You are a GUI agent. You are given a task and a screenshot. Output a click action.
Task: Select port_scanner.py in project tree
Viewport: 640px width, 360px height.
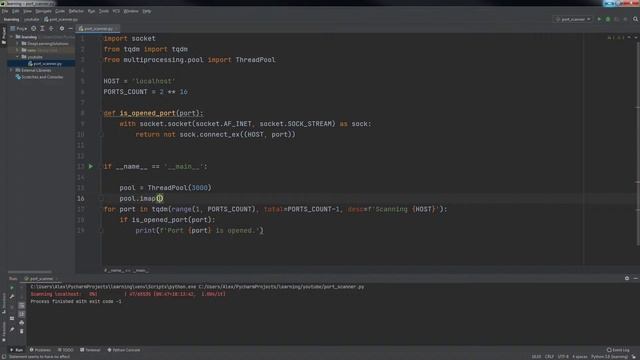(45, 64)
